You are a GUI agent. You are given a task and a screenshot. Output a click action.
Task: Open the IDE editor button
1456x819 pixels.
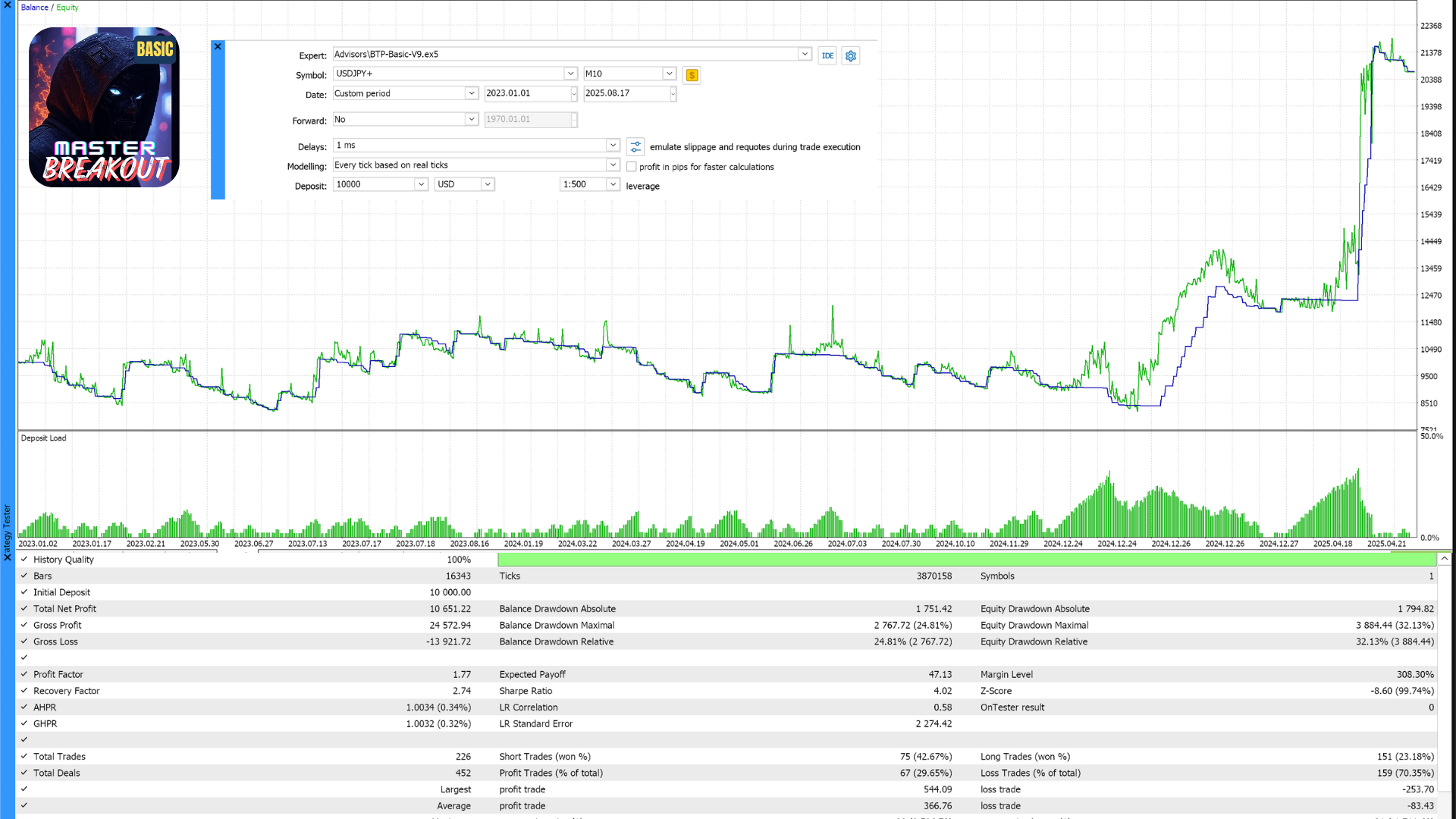[827, 55]
